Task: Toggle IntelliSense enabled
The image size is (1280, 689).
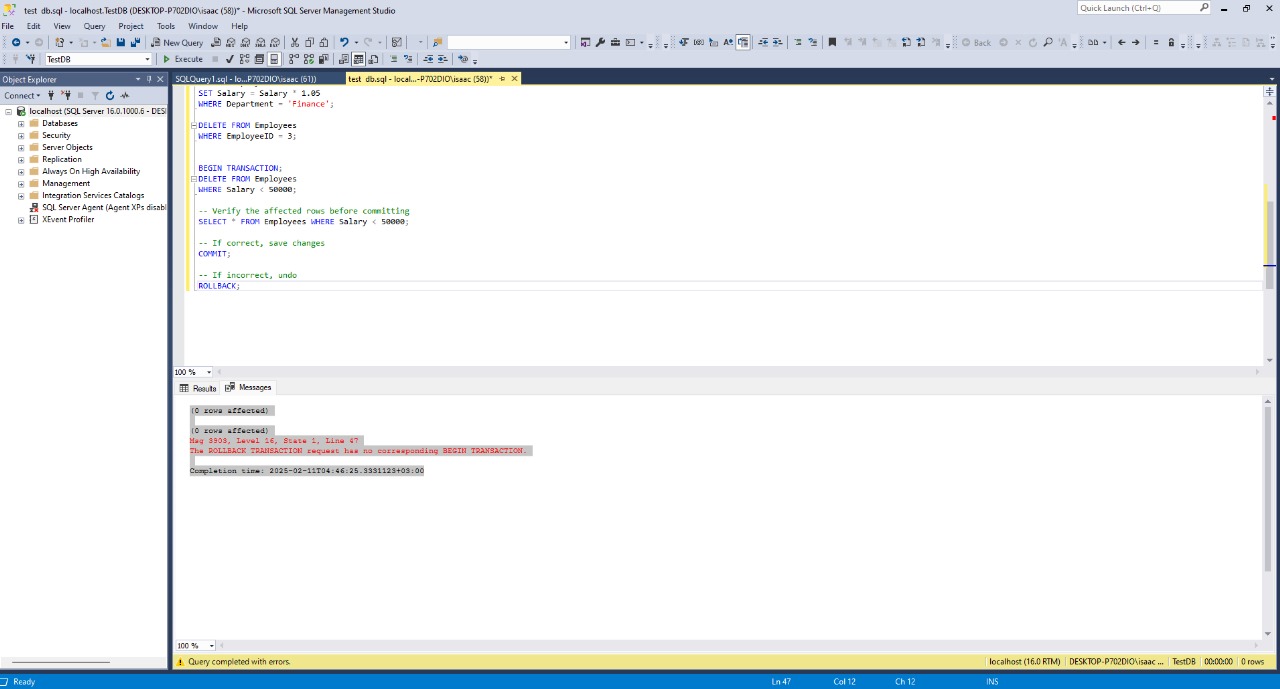Action: (x=274, y=58)
